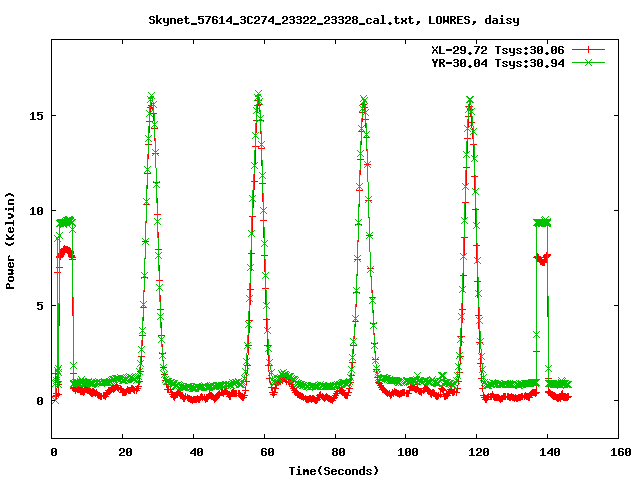Click the x-axis tick label 100
640x480 pixels.
click(408, 452)
